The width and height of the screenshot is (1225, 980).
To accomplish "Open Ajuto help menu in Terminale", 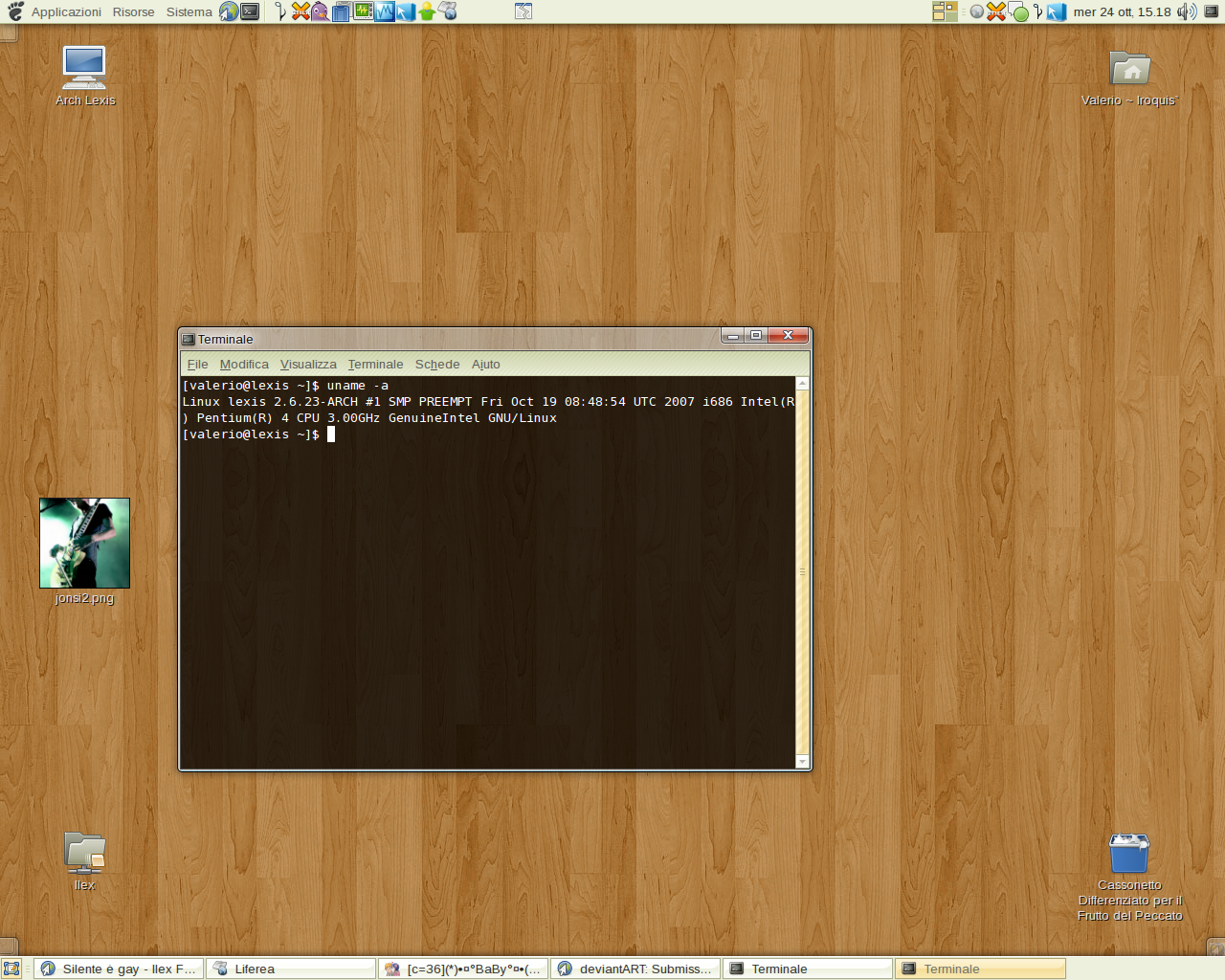I will (x=485, y=364).
